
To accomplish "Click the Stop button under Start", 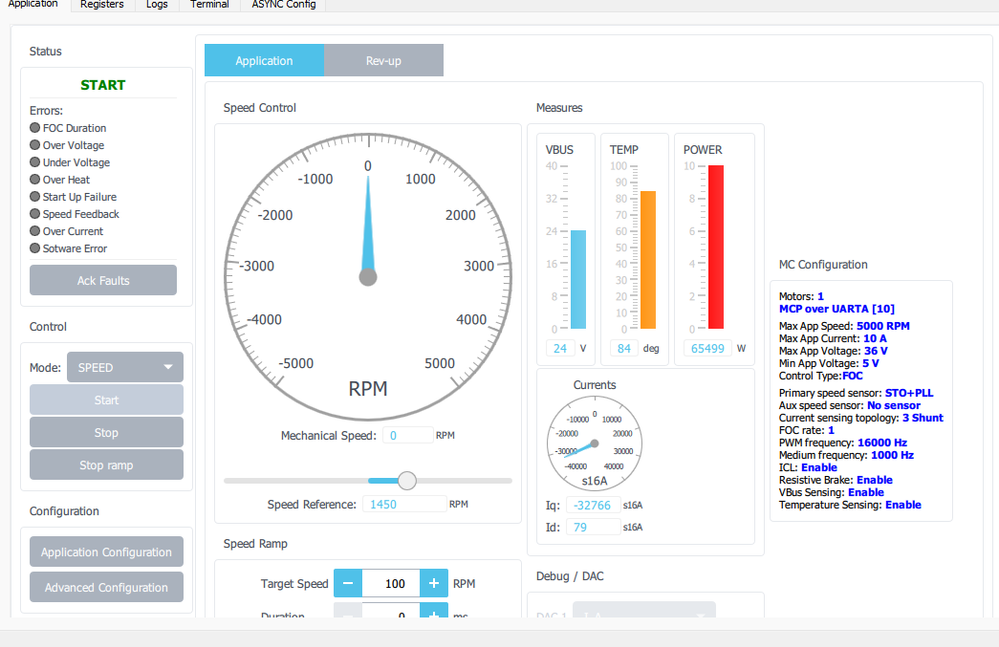I will (x=106, y=432).
